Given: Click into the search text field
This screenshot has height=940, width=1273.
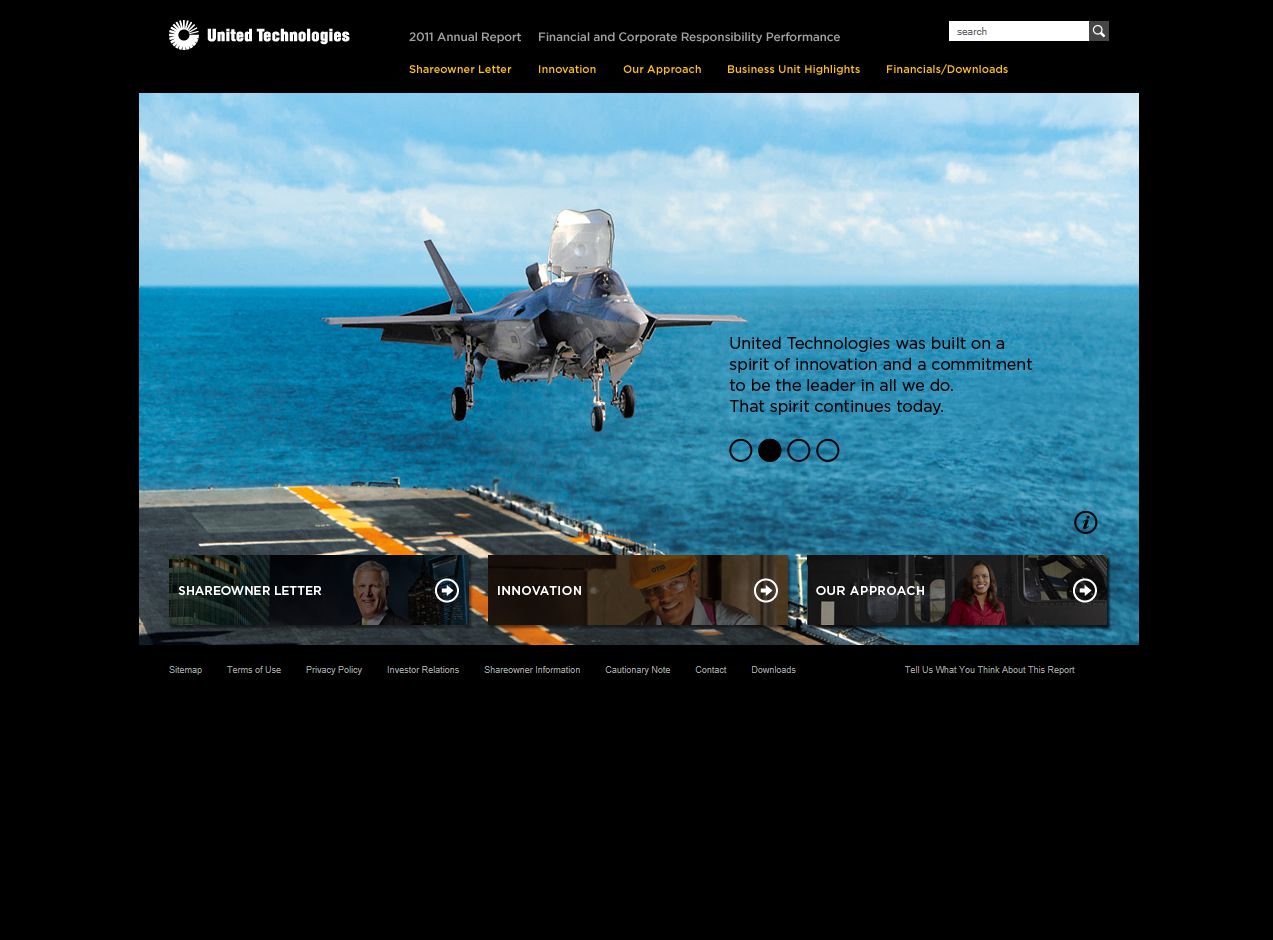Looking at the screenshot, I should (1018, 31).
